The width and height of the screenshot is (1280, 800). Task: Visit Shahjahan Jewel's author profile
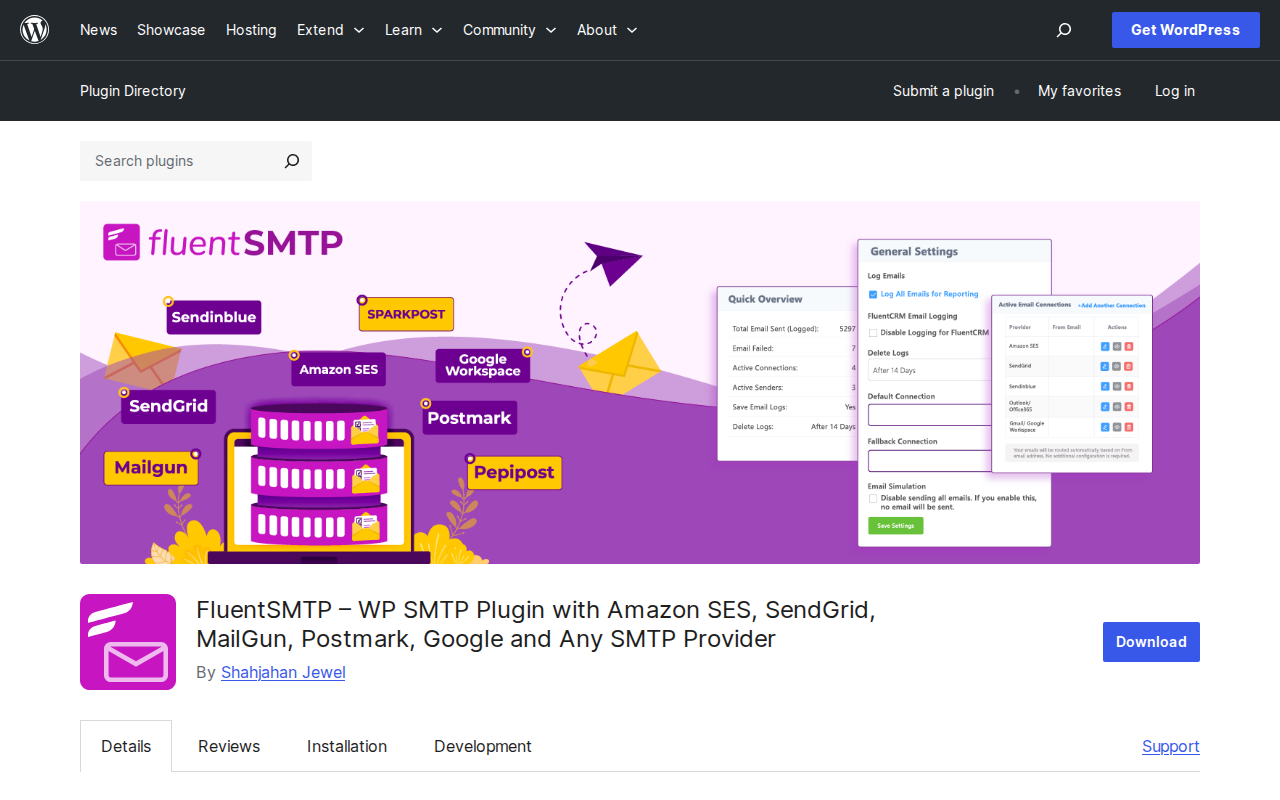click(283, 672)
